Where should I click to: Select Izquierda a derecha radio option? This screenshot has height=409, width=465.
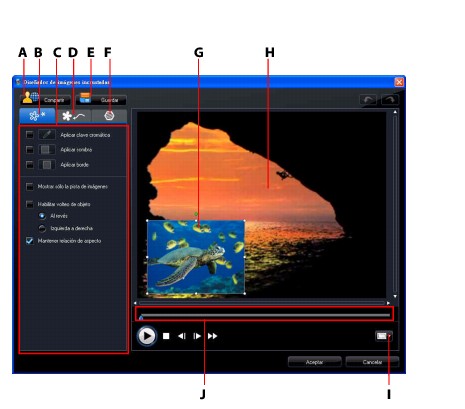coord(42,228)
